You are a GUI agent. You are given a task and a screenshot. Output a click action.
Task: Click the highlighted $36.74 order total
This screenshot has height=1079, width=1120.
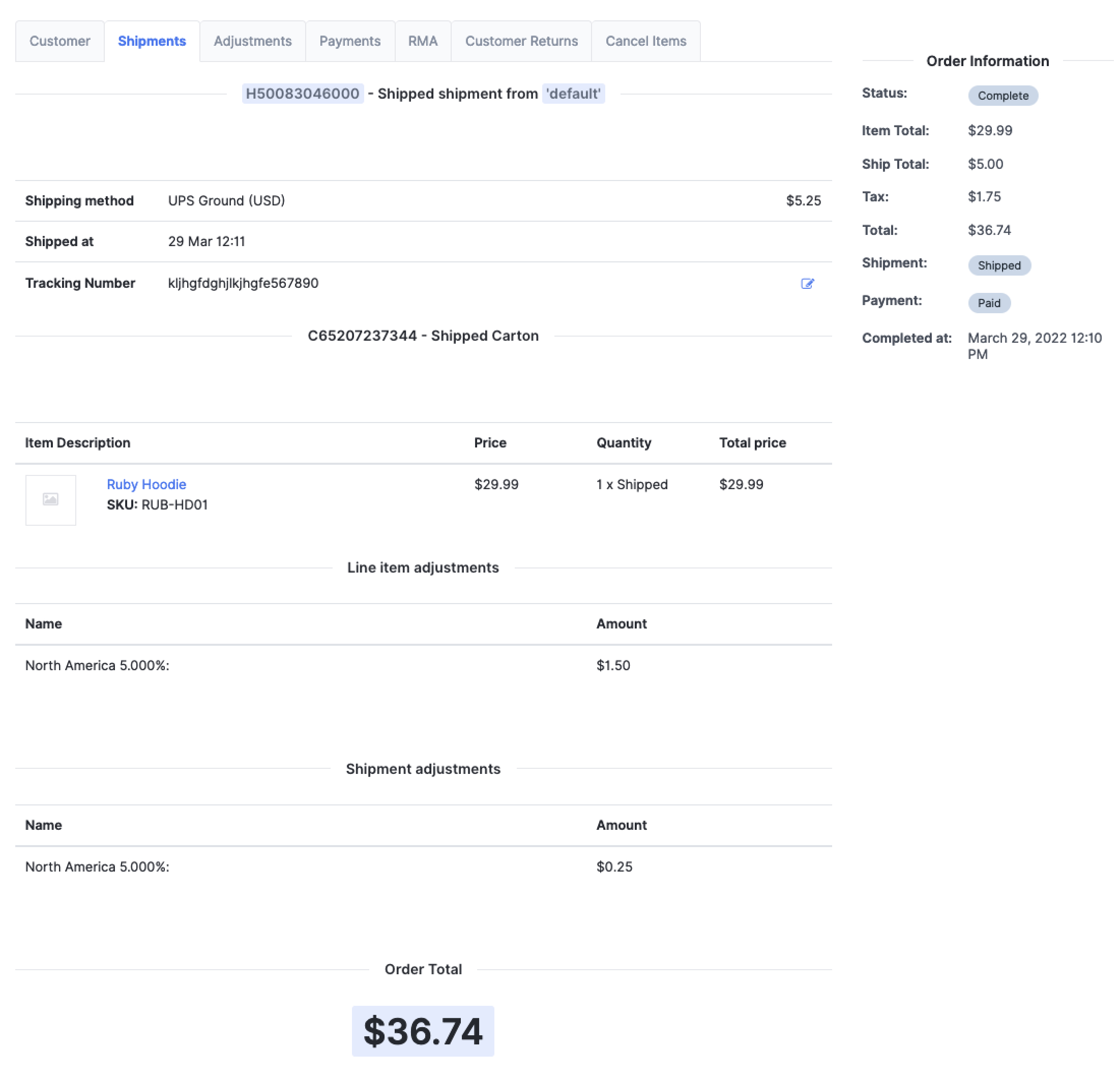click(423, 1031)
